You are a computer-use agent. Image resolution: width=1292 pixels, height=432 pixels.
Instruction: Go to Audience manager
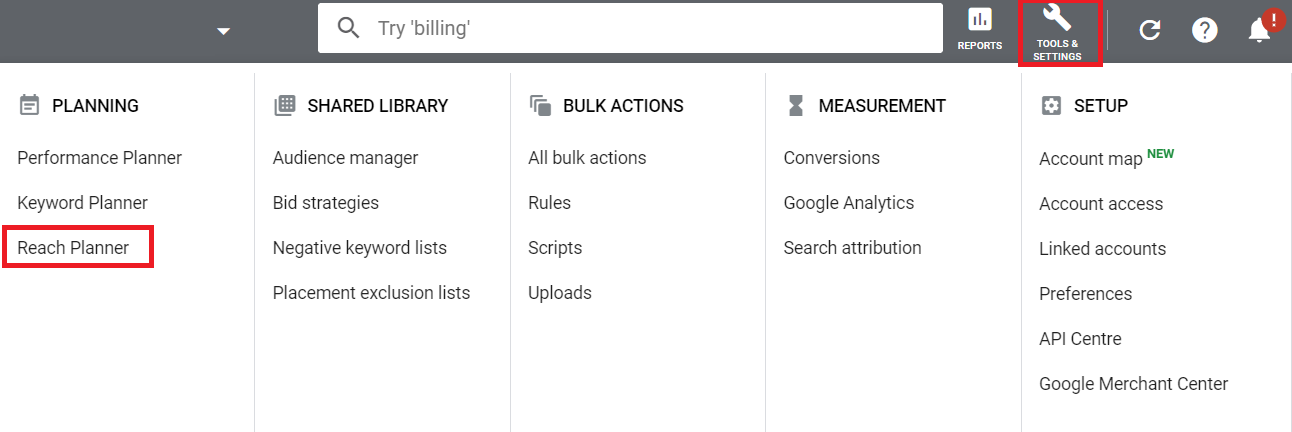point(345,158)
